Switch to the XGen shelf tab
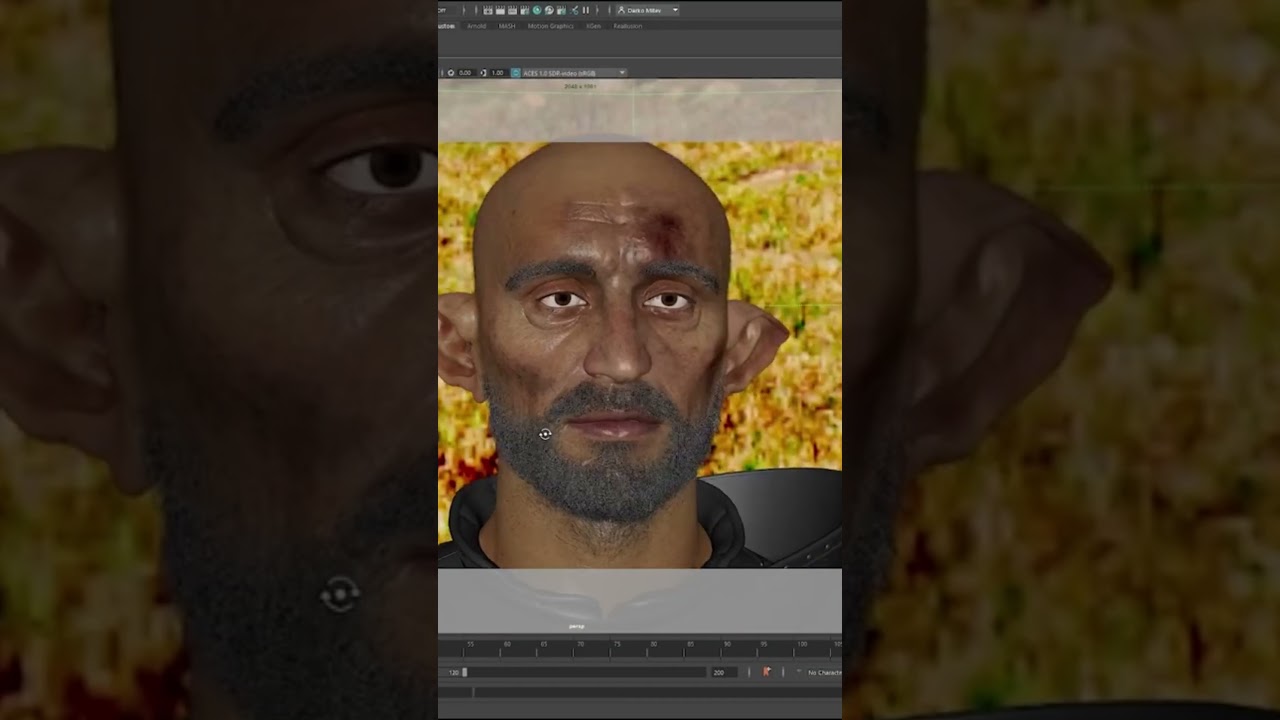The image size is (1280, 720). point(593,26)
